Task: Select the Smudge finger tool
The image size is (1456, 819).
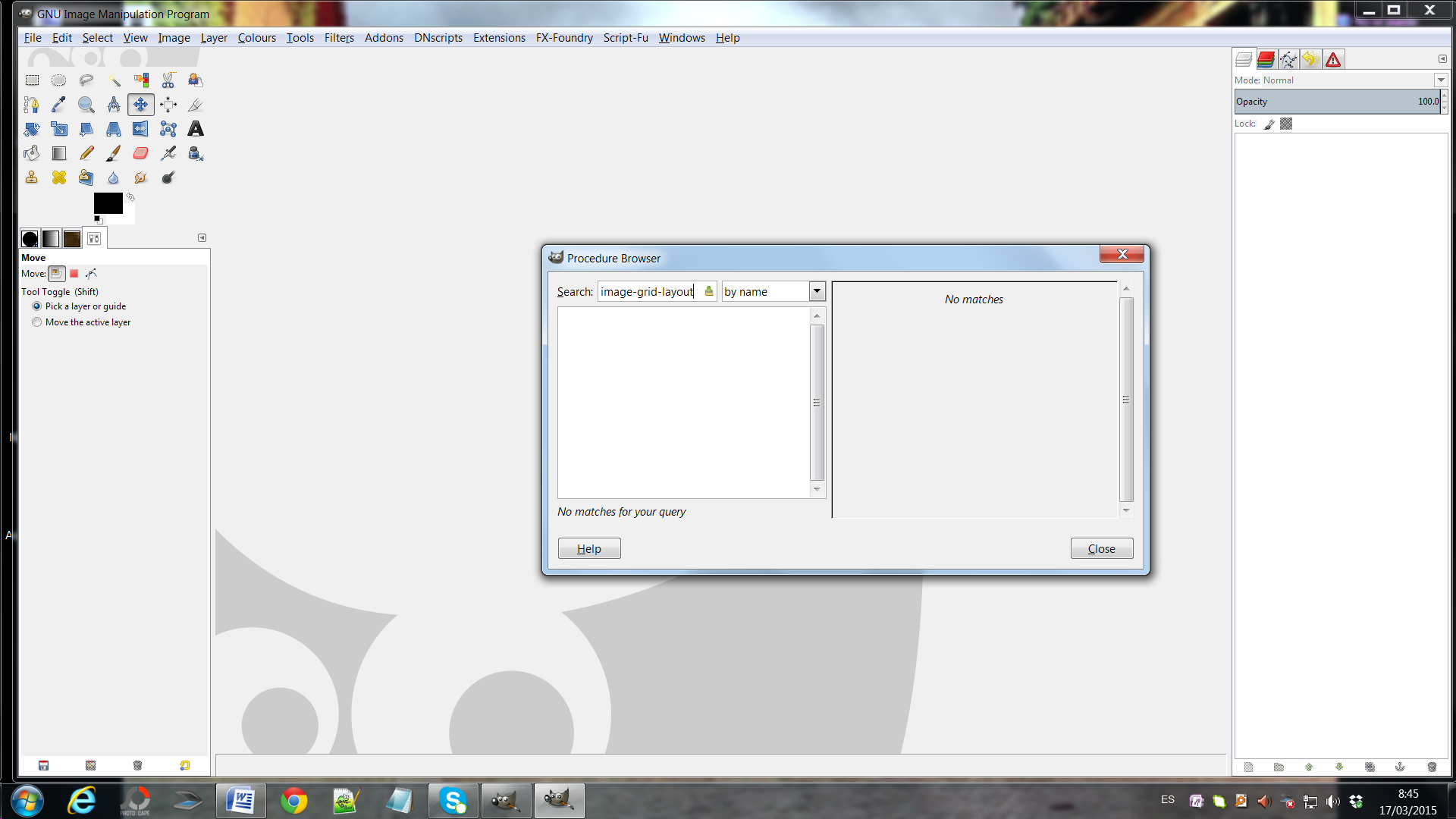Action: pyautogui.click(x=141, y=177)
